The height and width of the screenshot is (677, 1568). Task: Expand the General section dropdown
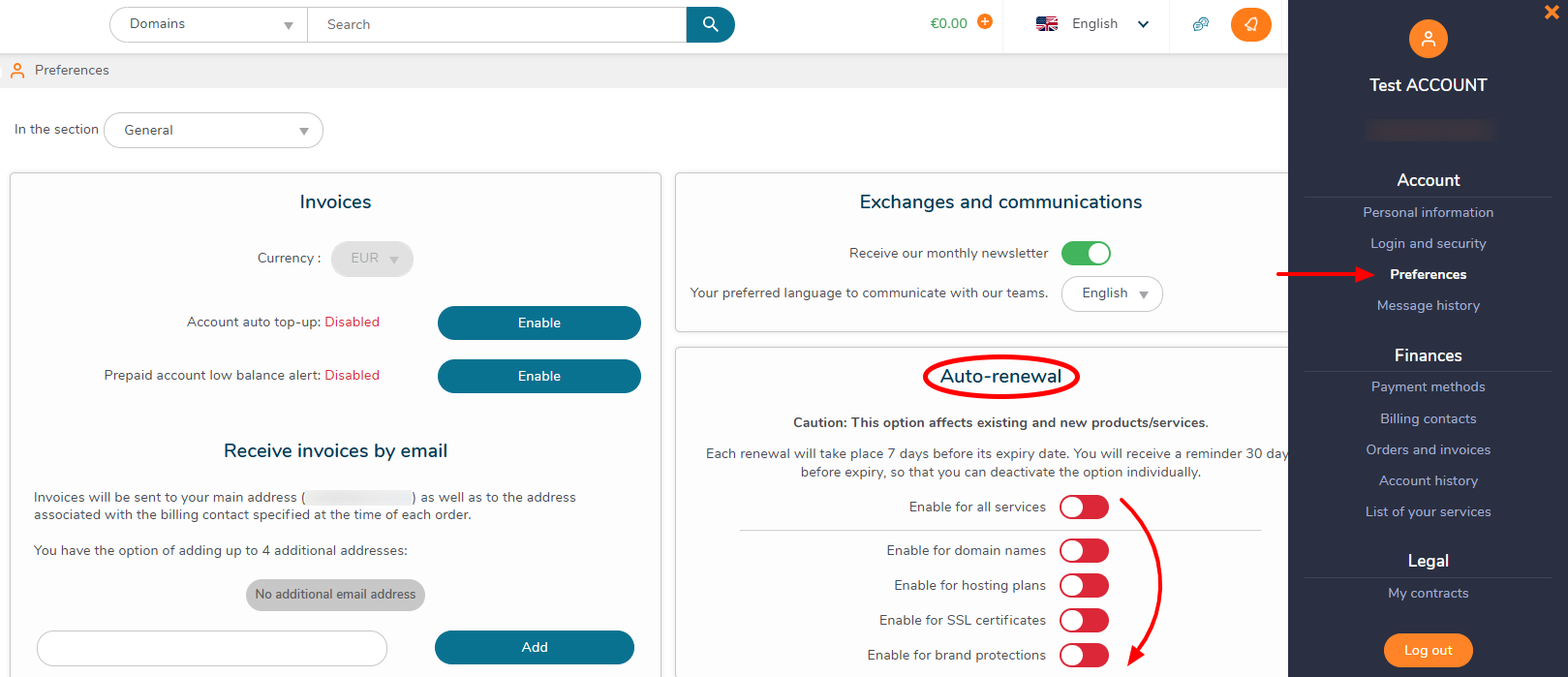point(213,131)
